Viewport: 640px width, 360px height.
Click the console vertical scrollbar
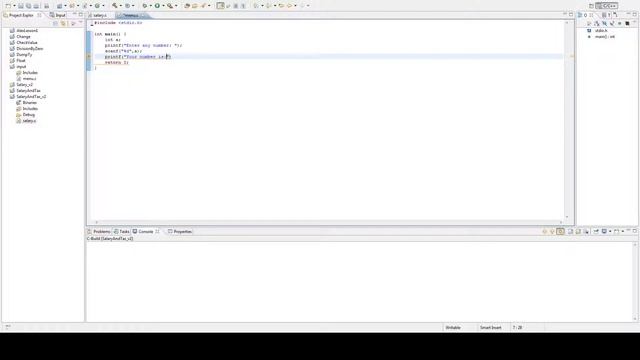click(635, 282)
